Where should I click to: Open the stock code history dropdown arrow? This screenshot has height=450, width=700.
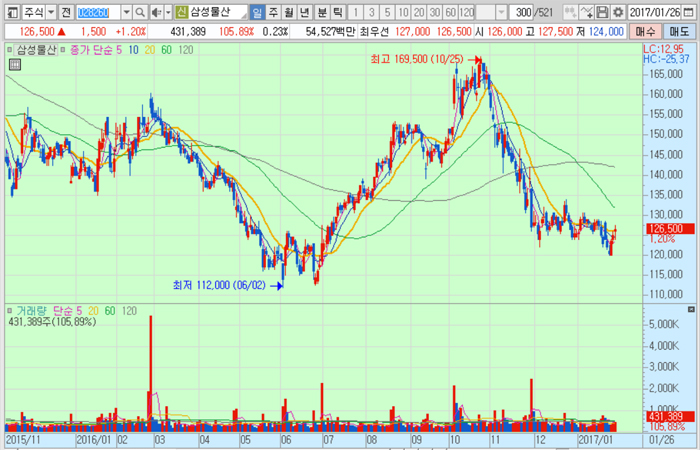(126, 12)
